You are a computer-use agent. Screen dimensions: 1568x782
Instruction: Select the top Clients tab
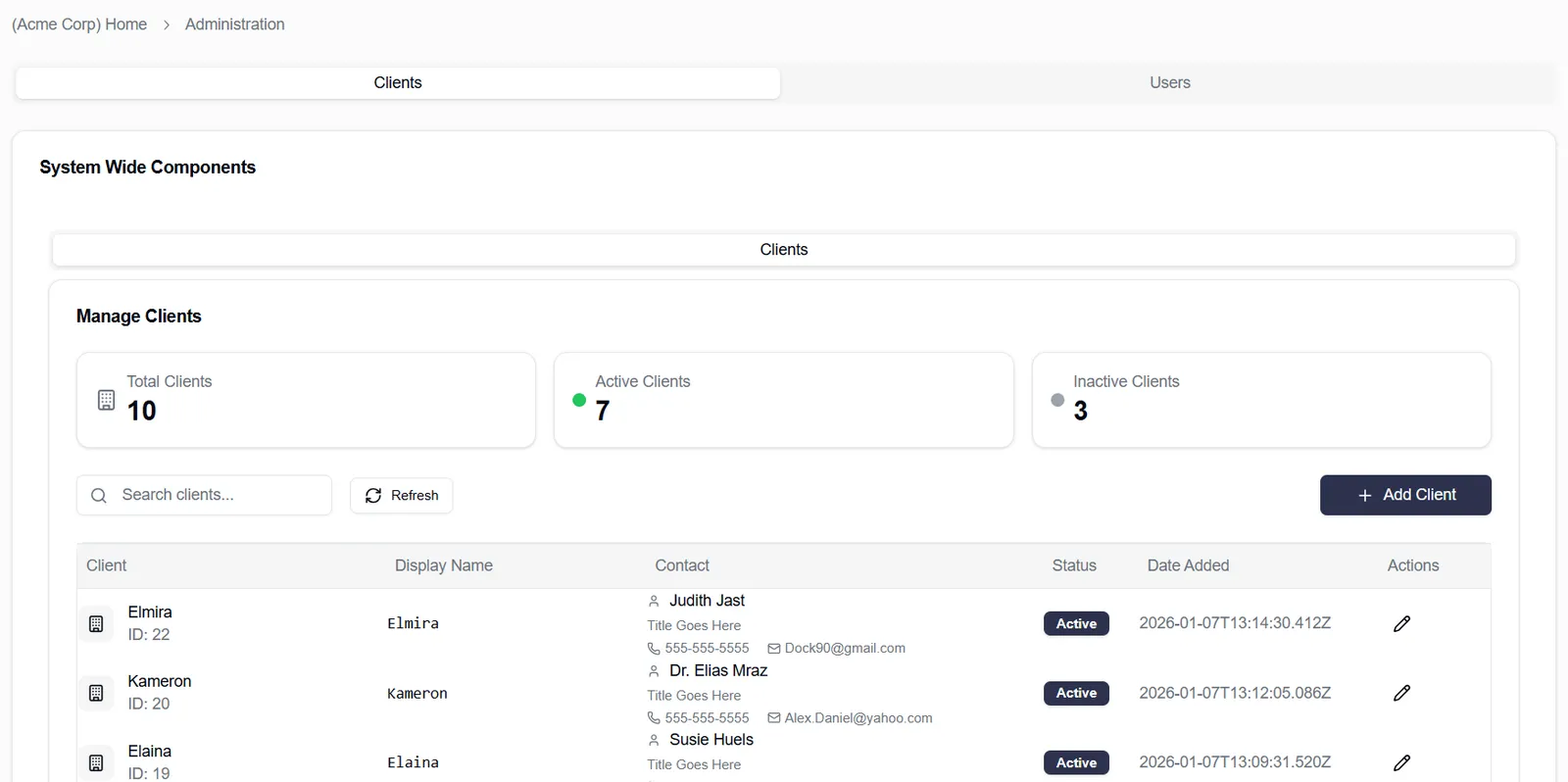pos(398,83)
